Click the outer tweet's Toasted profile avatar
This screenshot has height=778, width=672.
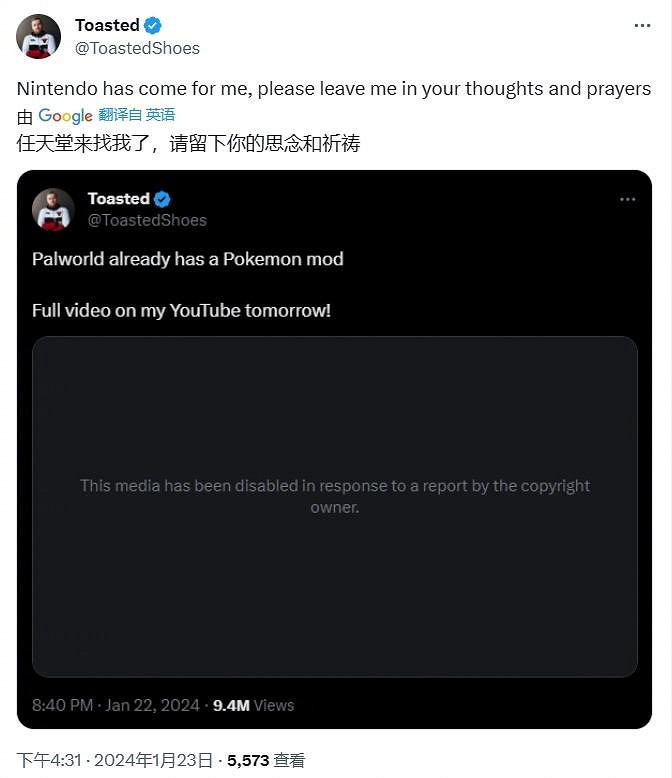[x=39, y=37]
